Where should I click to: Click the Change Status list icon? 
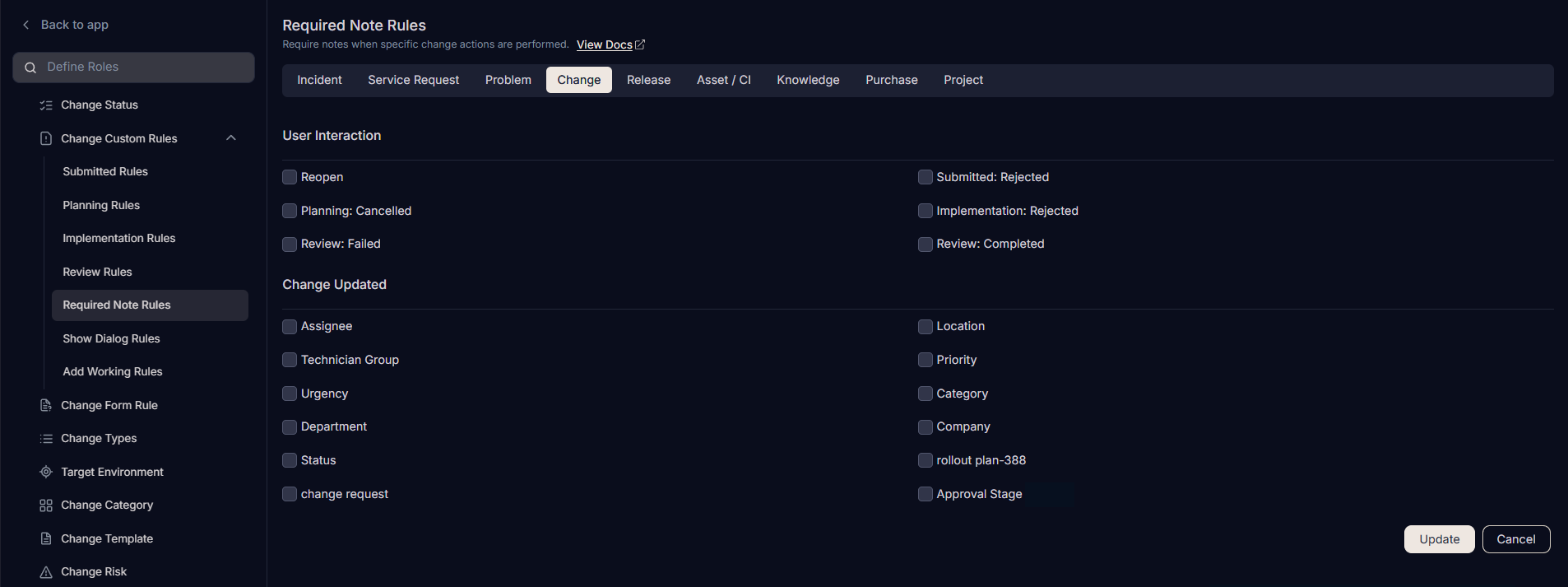46,105
